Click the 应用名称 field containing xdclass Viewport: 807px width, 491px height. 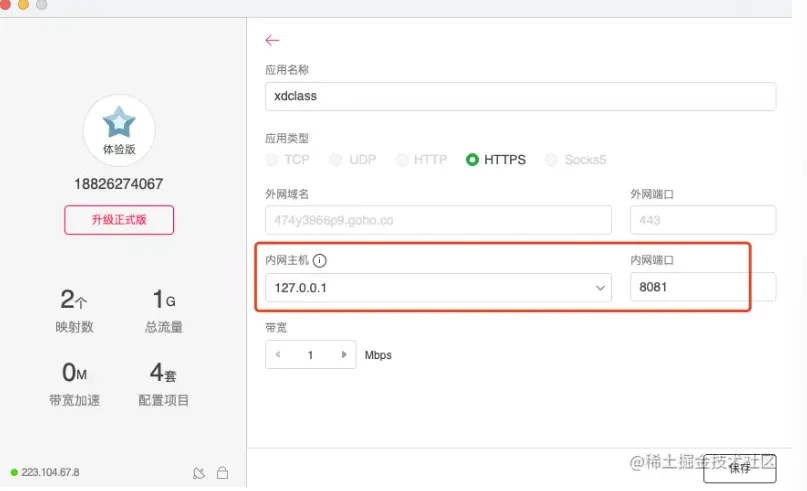520,96
